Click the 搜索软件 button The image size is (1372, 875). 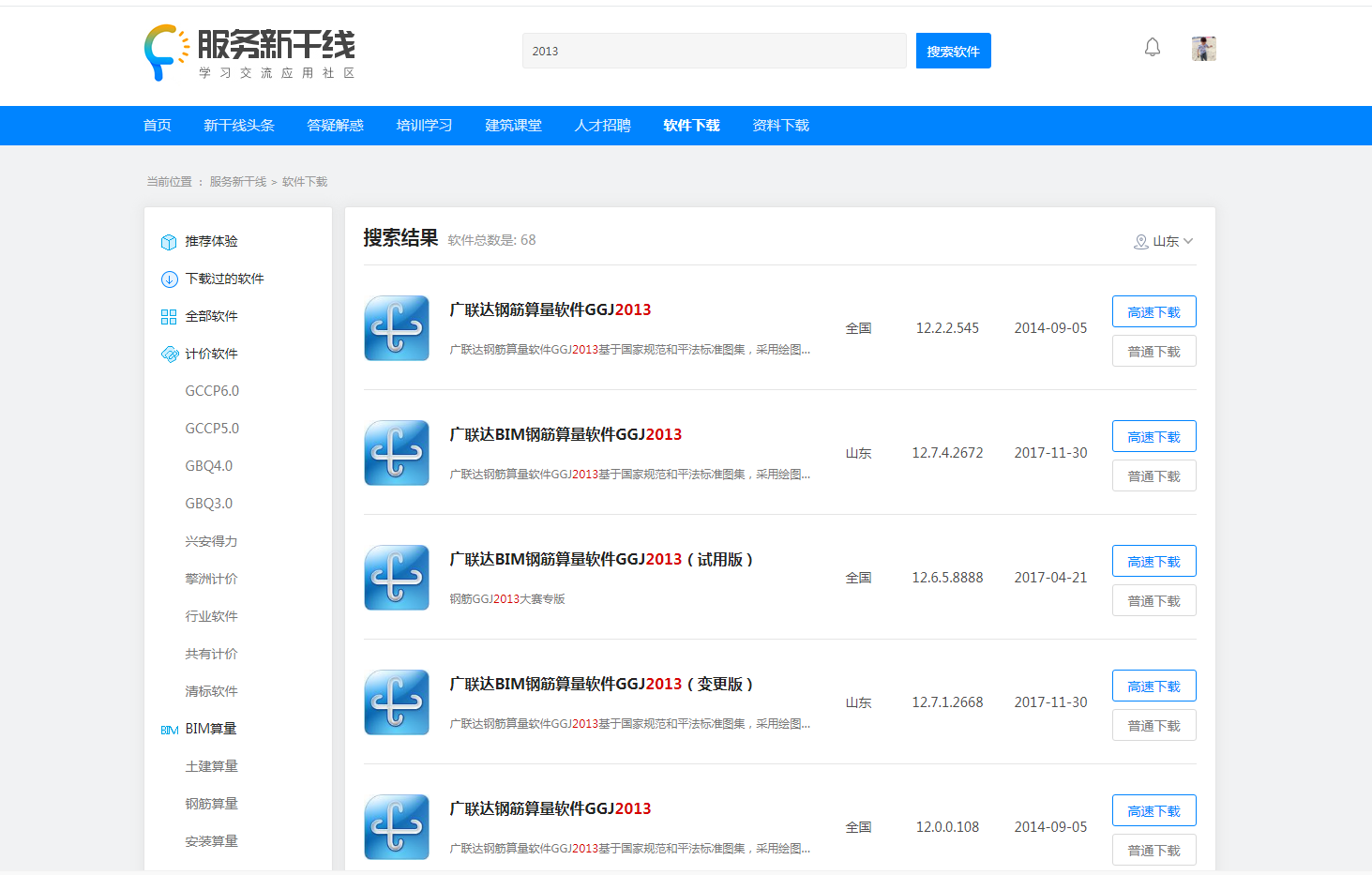click(x=953, y=51)
